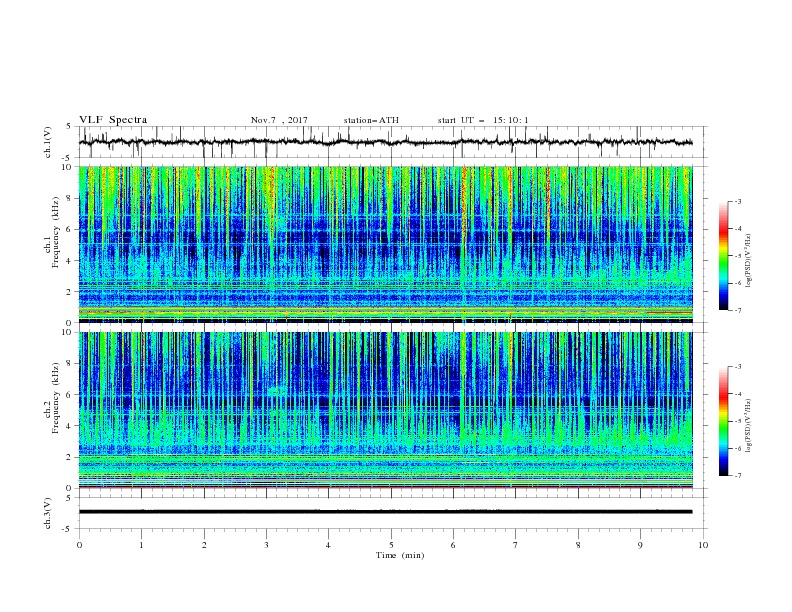
Task: Click time axis tick label "3"
Action: [x=266, y=545]
